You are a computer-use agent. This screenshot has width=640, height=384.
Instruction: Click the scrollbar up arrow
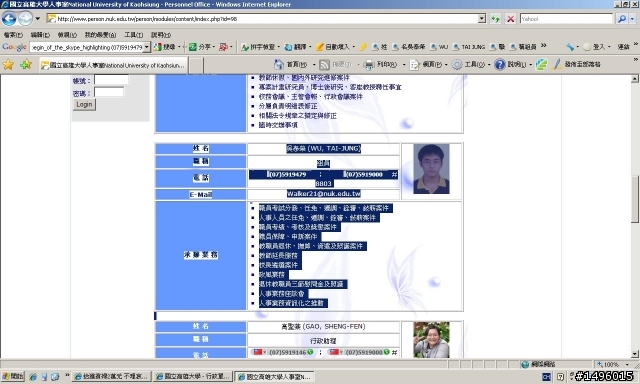(x=635, y=79)
